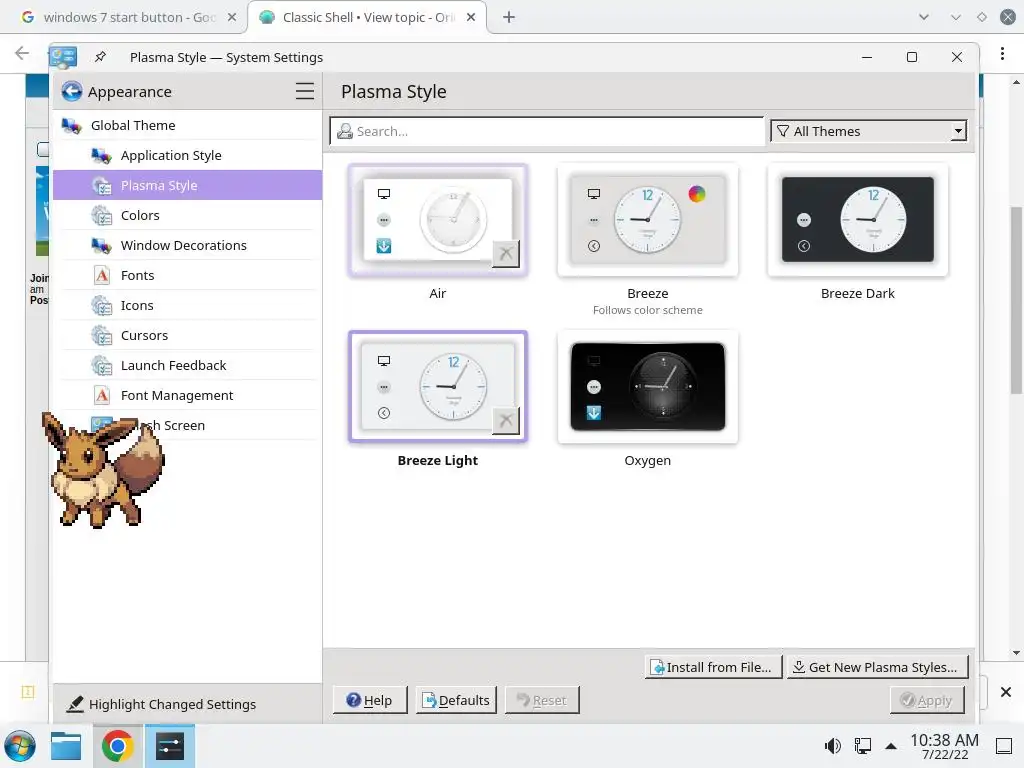This screenshot has height=768, width=1024.
Task: Click the Fonts icon in sidebar
Action: pyautogui.click(x=101, y=276)
